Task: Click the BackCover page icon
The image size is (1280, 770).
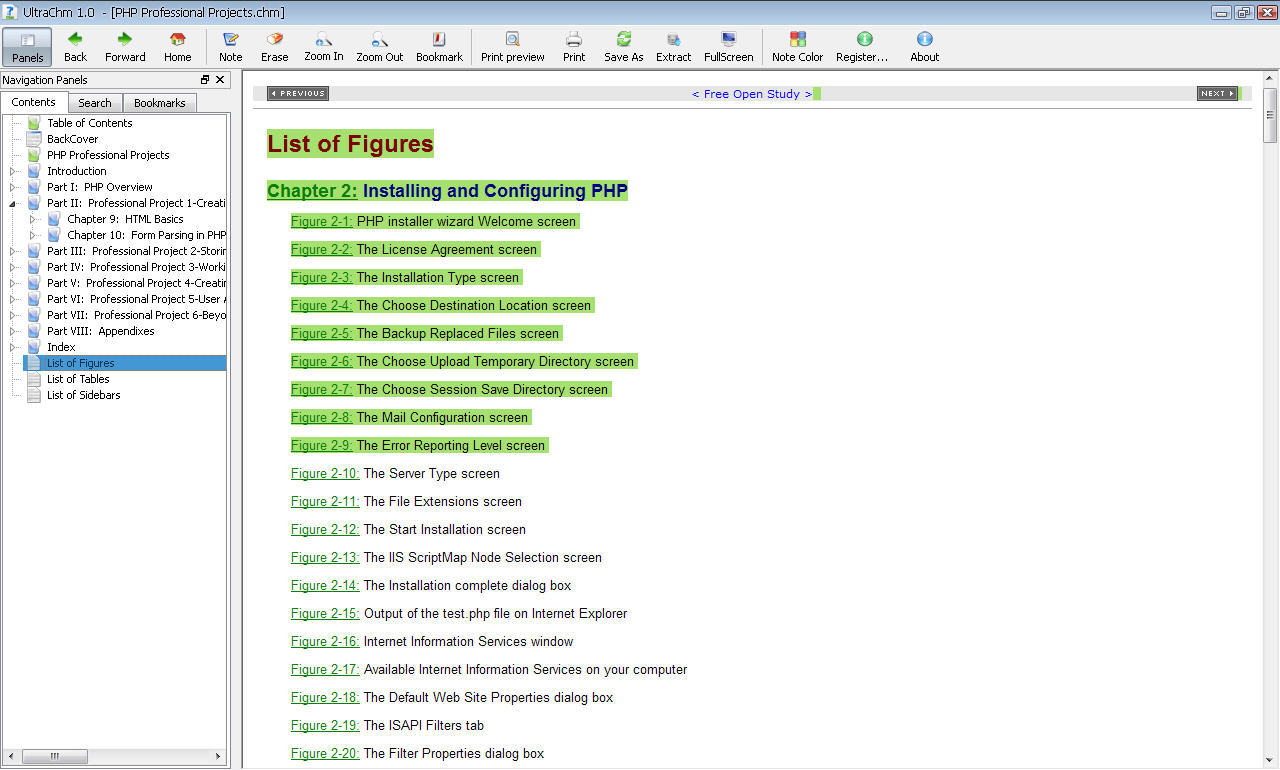Action: 34,139
